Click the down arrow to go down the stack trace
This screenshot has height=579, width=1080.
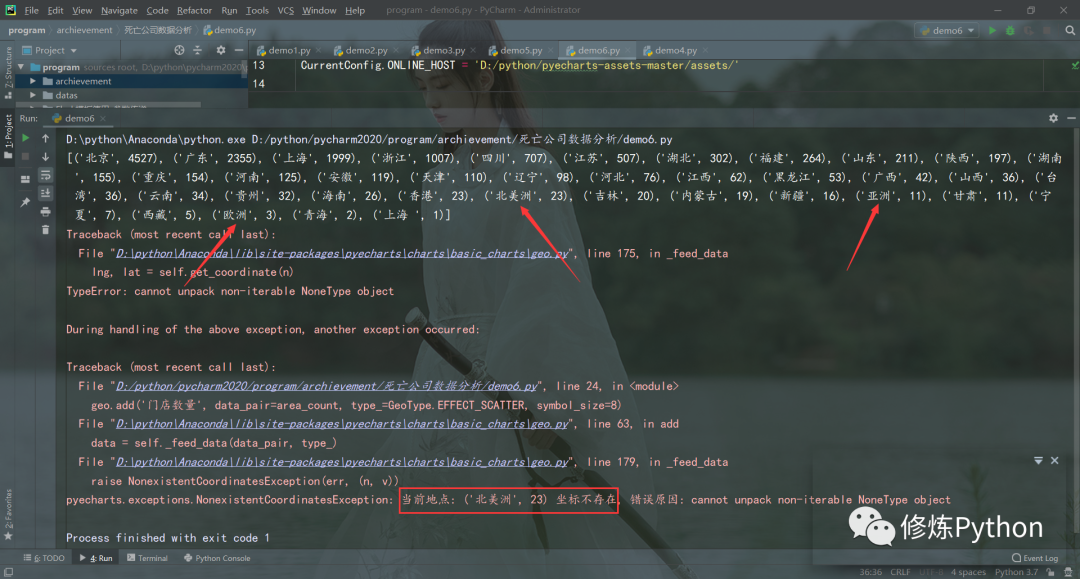pyautogui.click(x=45, y=157)
